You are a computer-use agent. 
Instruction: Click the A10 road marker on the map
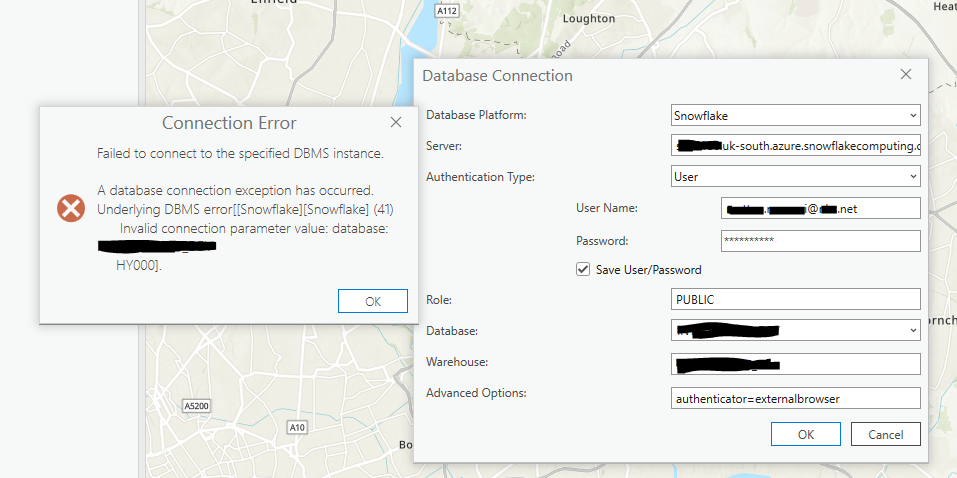pos(297,427)
